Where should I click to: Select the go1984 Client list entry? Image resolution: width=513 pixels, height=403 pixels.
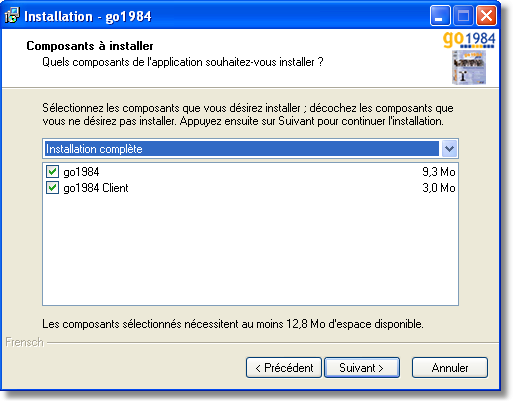pyautogui.click(x=96, y=188)
